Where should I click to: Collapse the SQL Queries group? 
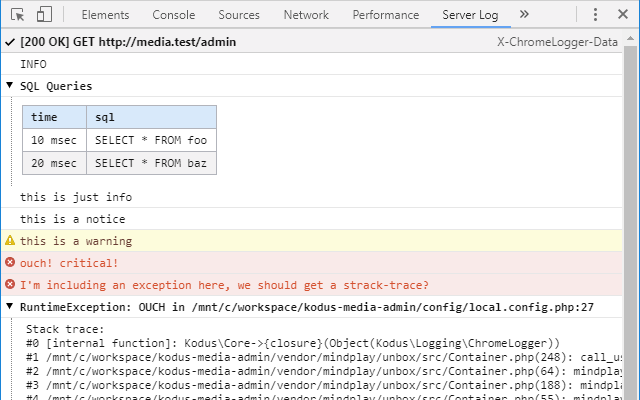(x=10, y=86)
